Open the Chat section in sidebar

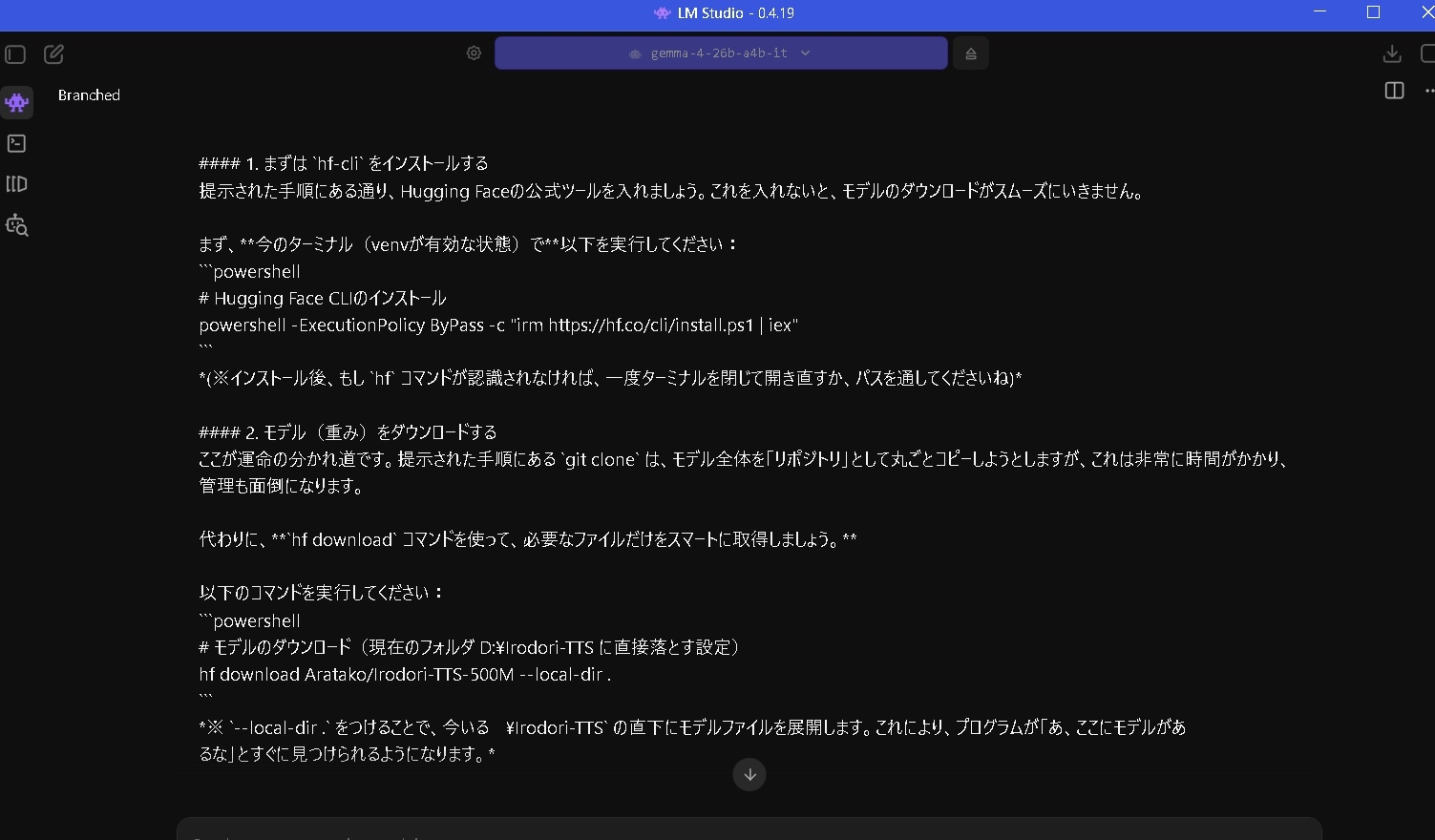[x=17, y=102]
